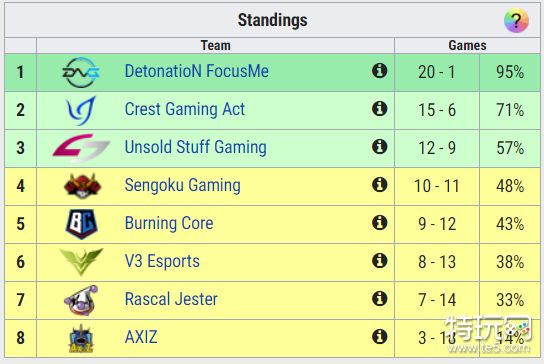Go to the Rascal Jester team page
Viewport: 544px width, 364px height.
[171, 299]
